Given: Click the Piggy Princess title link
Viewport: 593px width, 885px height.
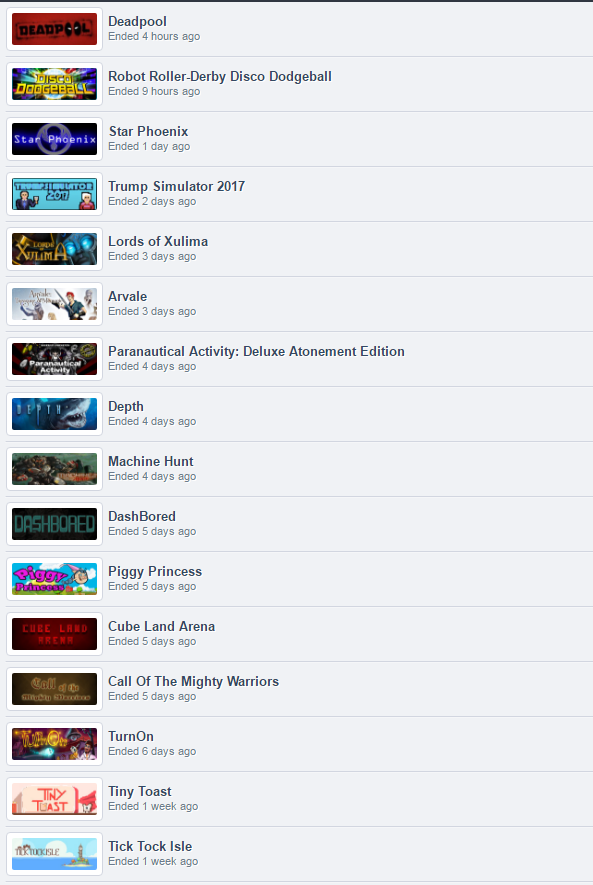Looking at the screenshot, I should pyautogui.click(x=155, y=572).
